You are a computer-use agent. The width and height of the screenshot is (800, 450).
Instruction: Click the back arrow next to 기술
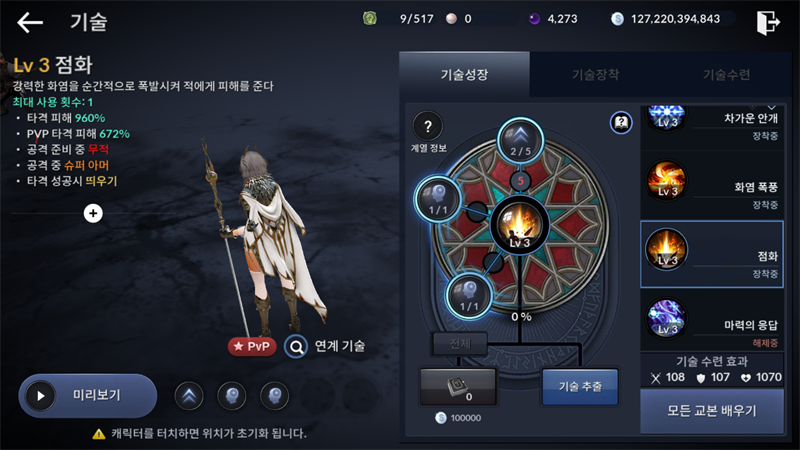(x=30, y=22)
